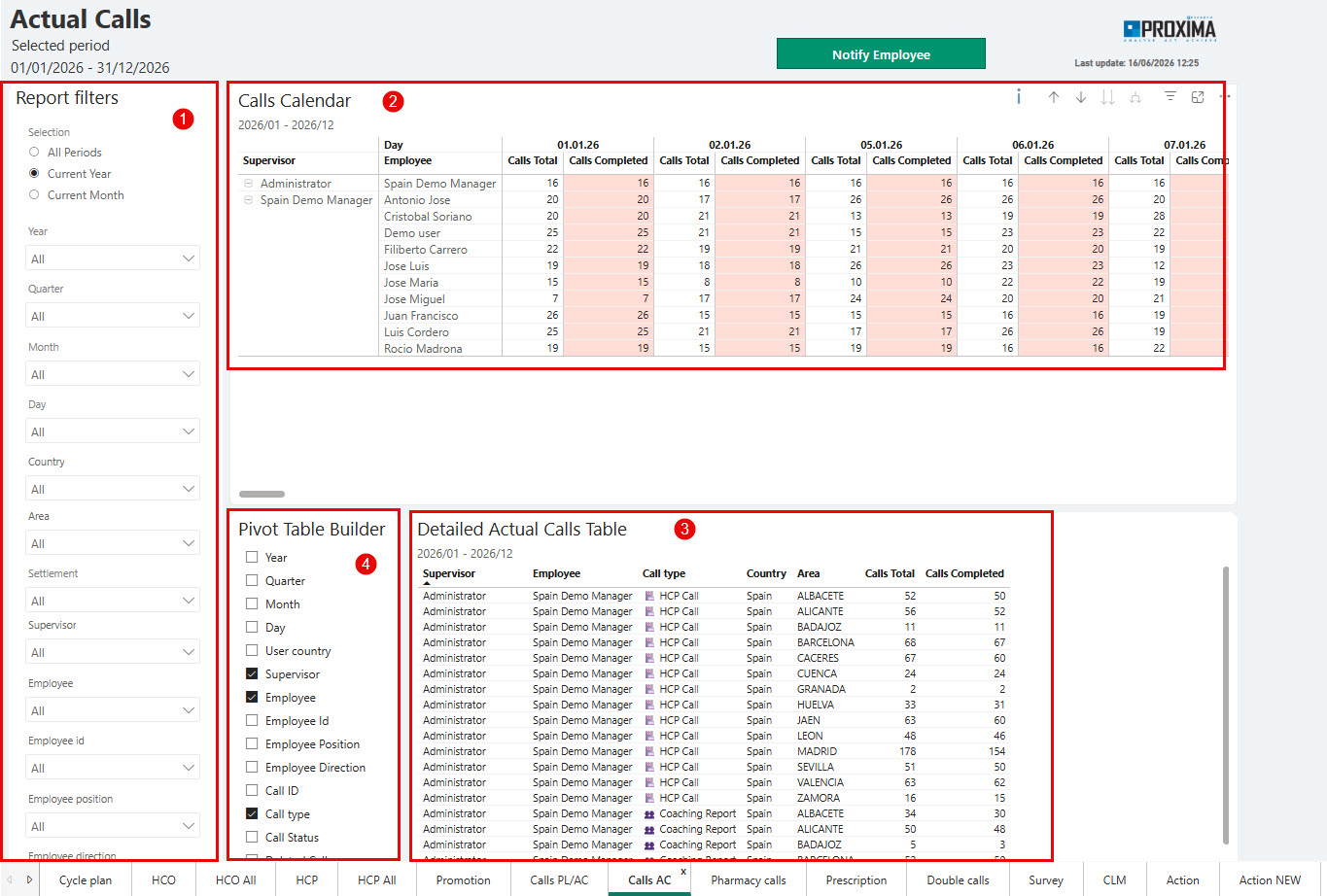Click next page tabs arrow
The width and height of the screenshot is (1327, 896).
[x=29, y=879]
